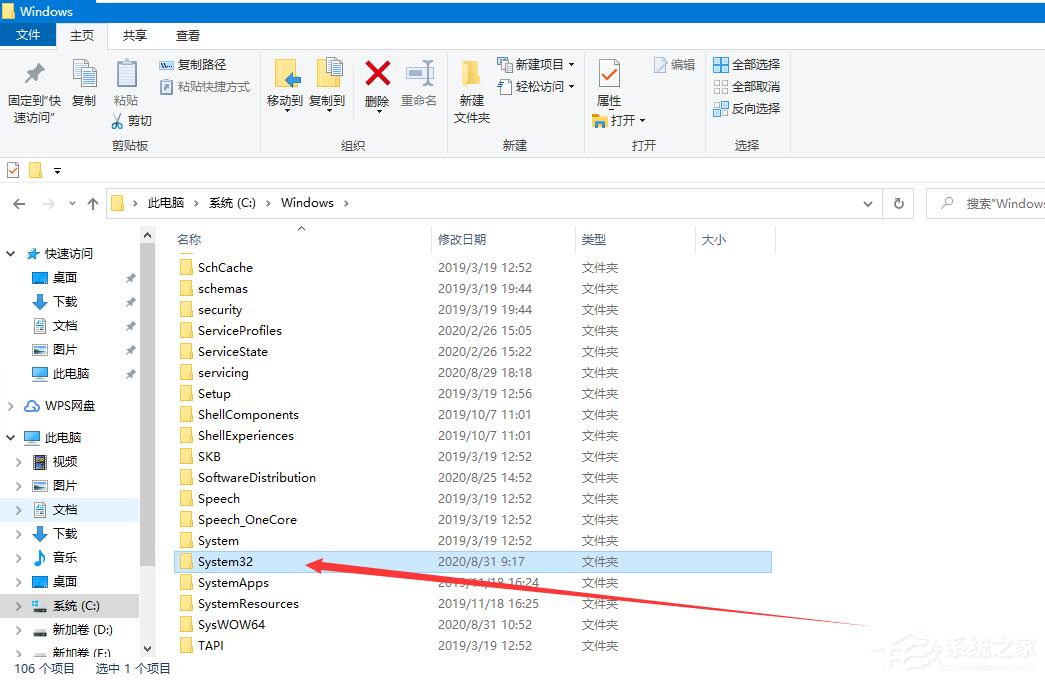This screenshot has width=1045, height=680.
Task: Select 桌面 under Quick access
Action: (x=65, y=278)
